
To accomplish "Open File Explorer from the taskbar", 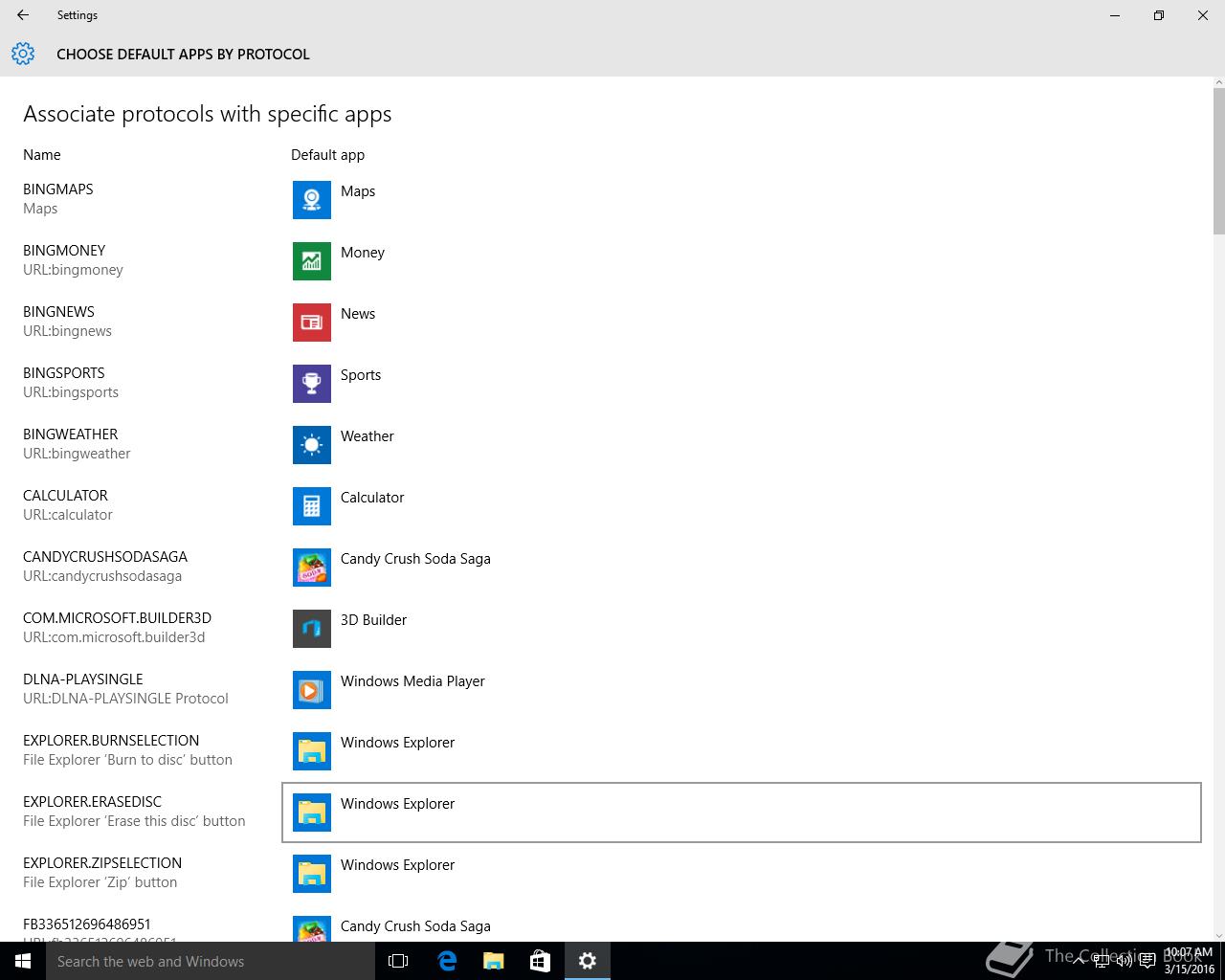I will tap(493, 961).
